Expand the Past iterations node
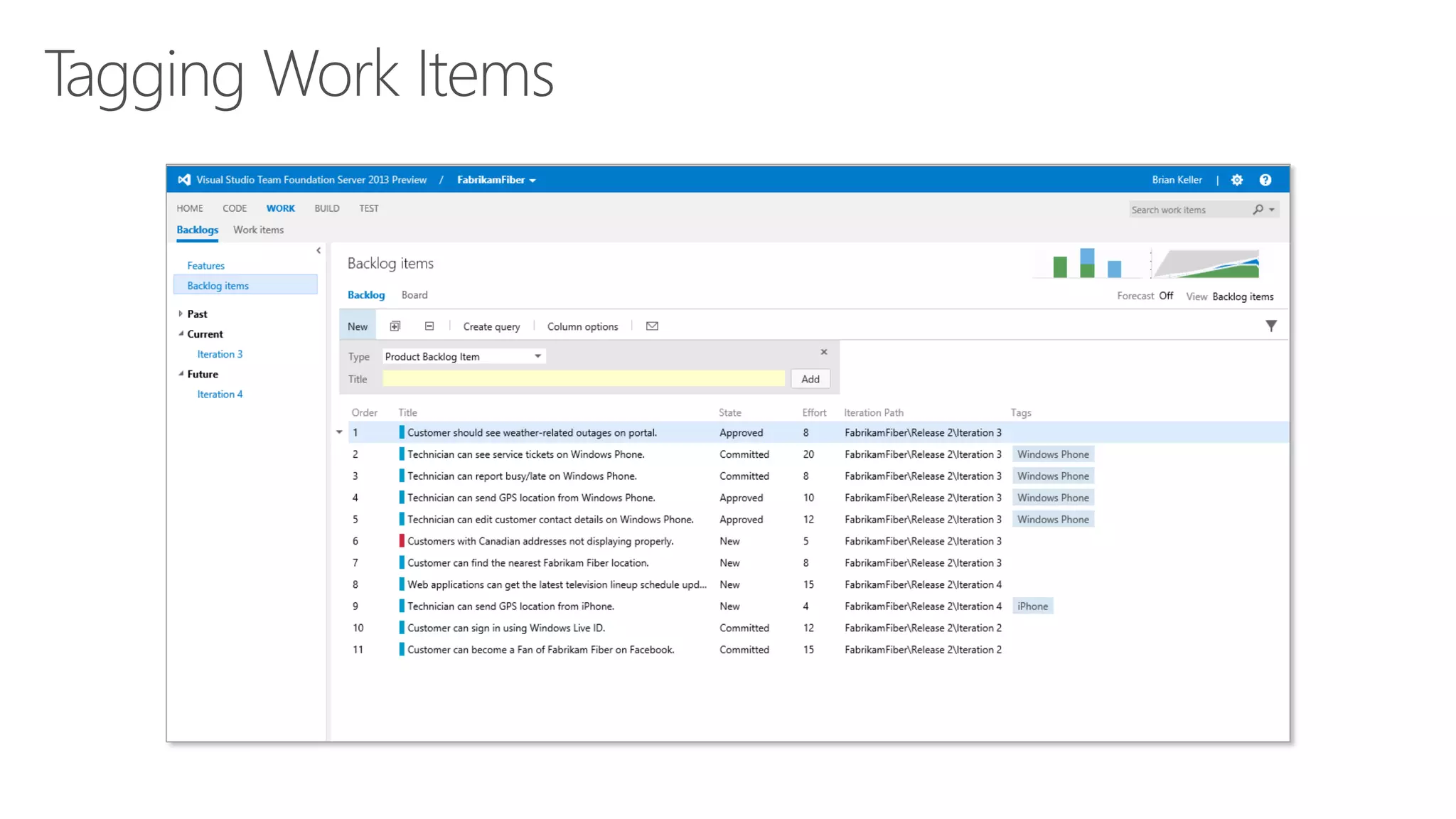1456x819 pixels. (181, 314)
